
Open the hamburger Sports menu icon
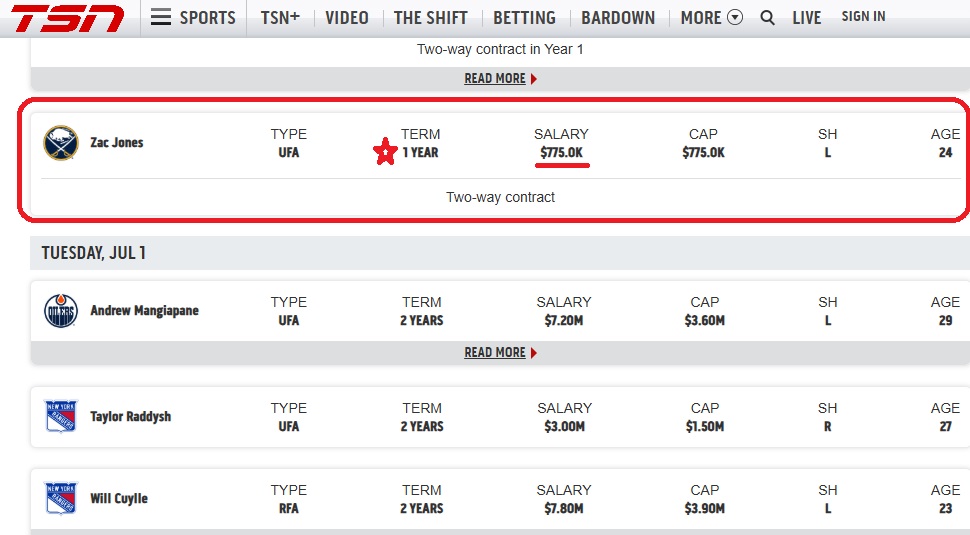[161, 17]
